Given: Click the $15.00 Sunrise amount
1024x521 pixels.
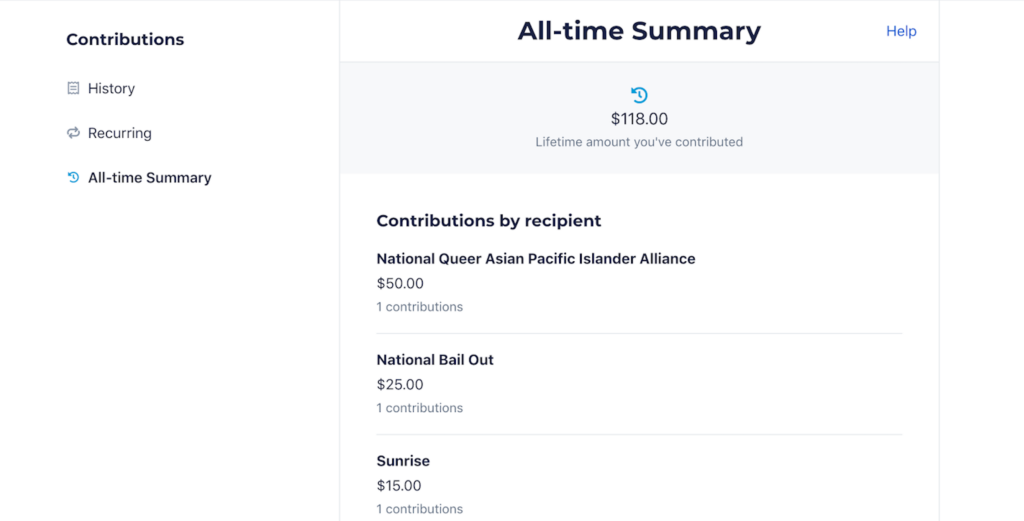Looking at the screenshot, I should (x=399, y=486).
